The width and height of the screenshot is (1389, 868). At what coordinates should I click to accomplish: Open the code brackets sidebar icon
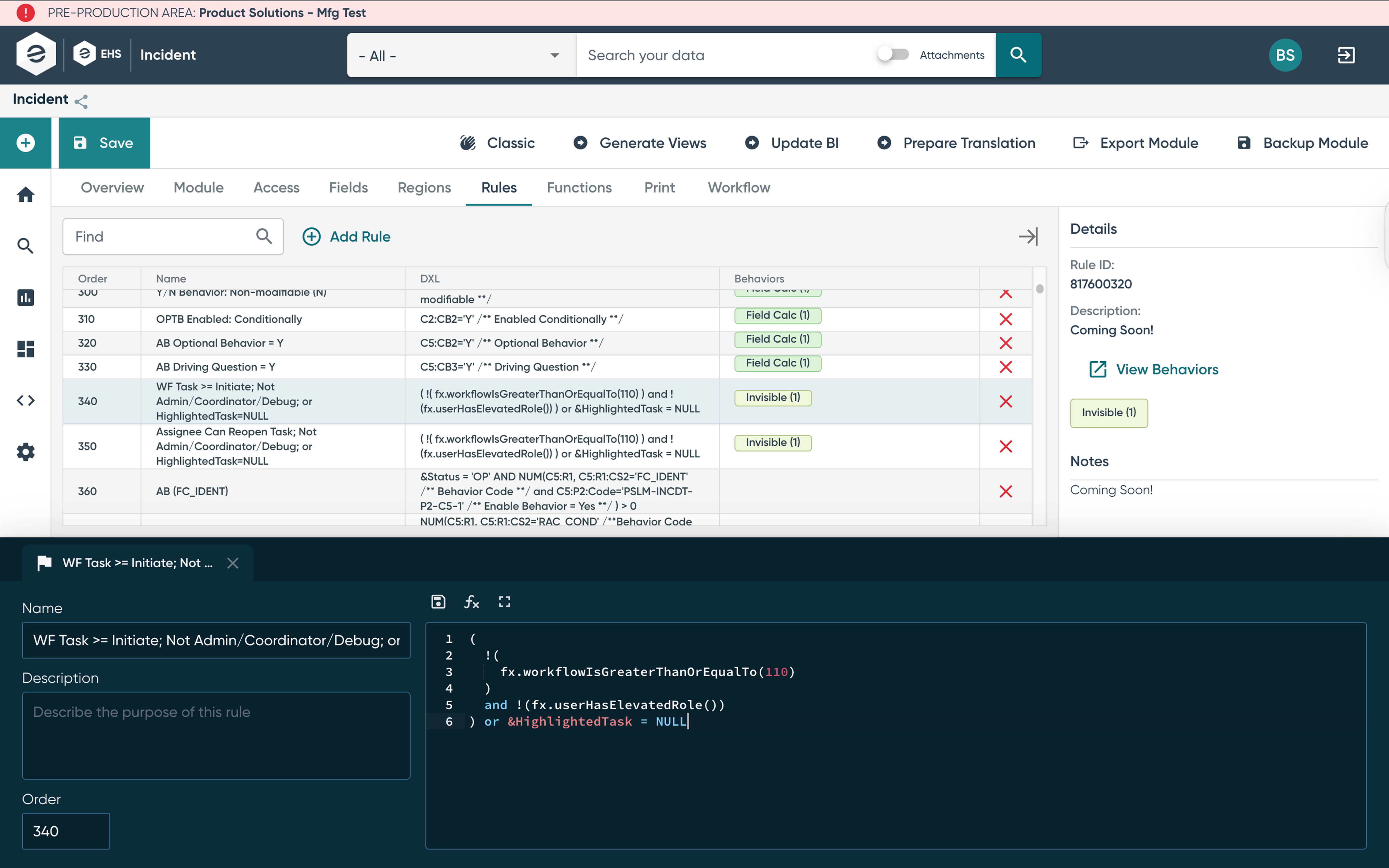[x=25, y=400]
